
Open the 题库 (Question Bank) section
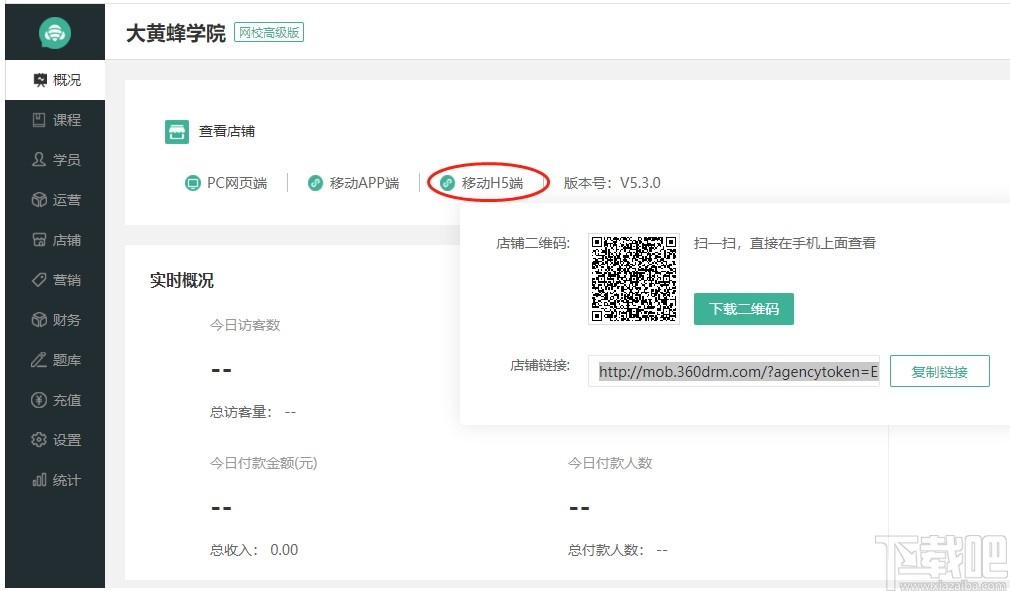pos(55,359)
